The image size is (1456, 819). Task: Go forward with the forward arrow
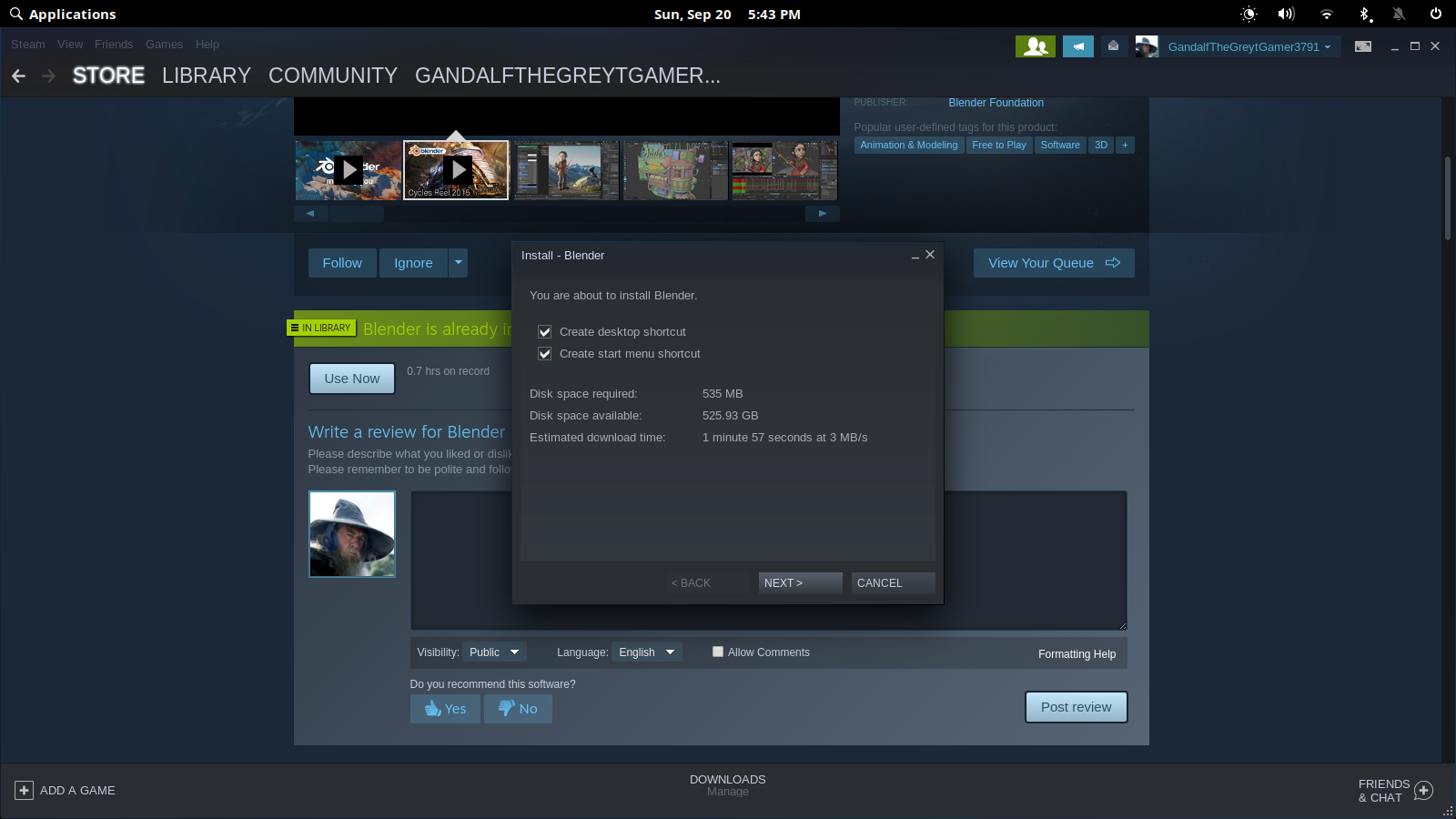click(49, 76)
